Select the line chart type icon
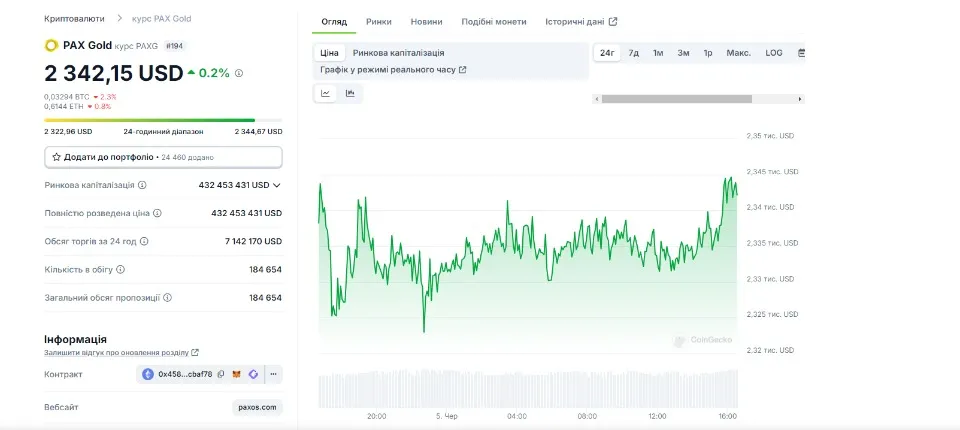 click(326, 93)
